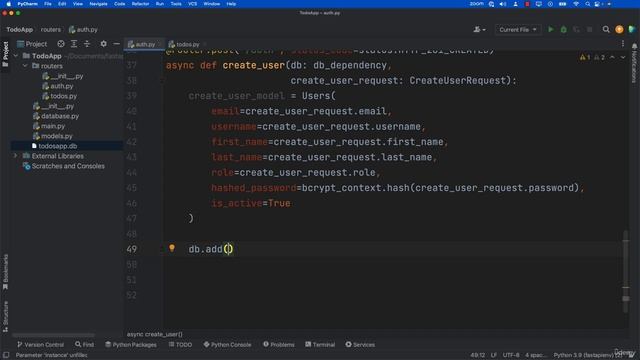Open Project dropdown in Project panel header
Viewport: 640px width, 360px height.
click(32, 44)
